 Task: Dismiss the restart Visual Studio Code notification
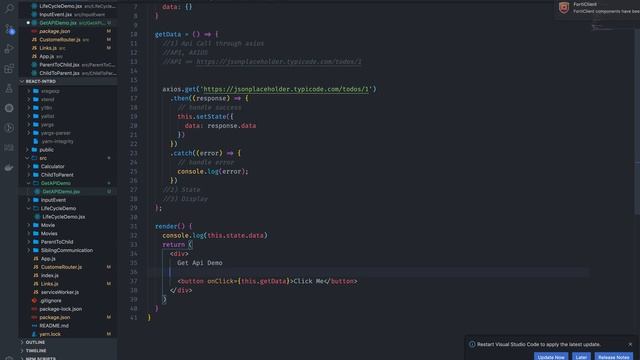click(630, 344)
